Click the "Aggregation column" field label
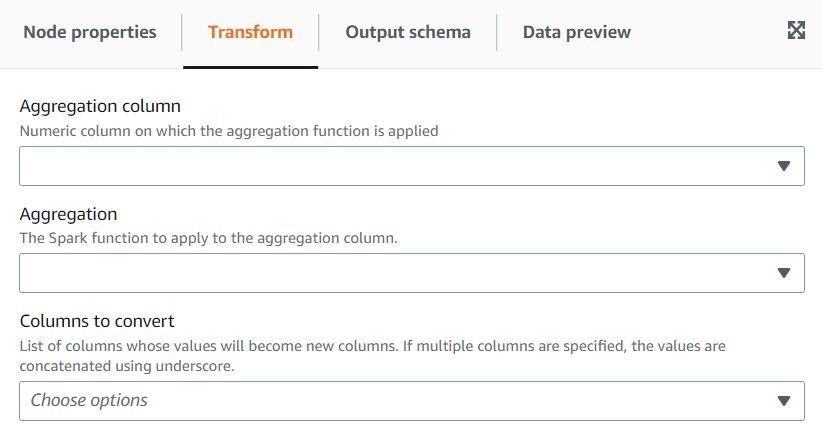 (100, 107)
